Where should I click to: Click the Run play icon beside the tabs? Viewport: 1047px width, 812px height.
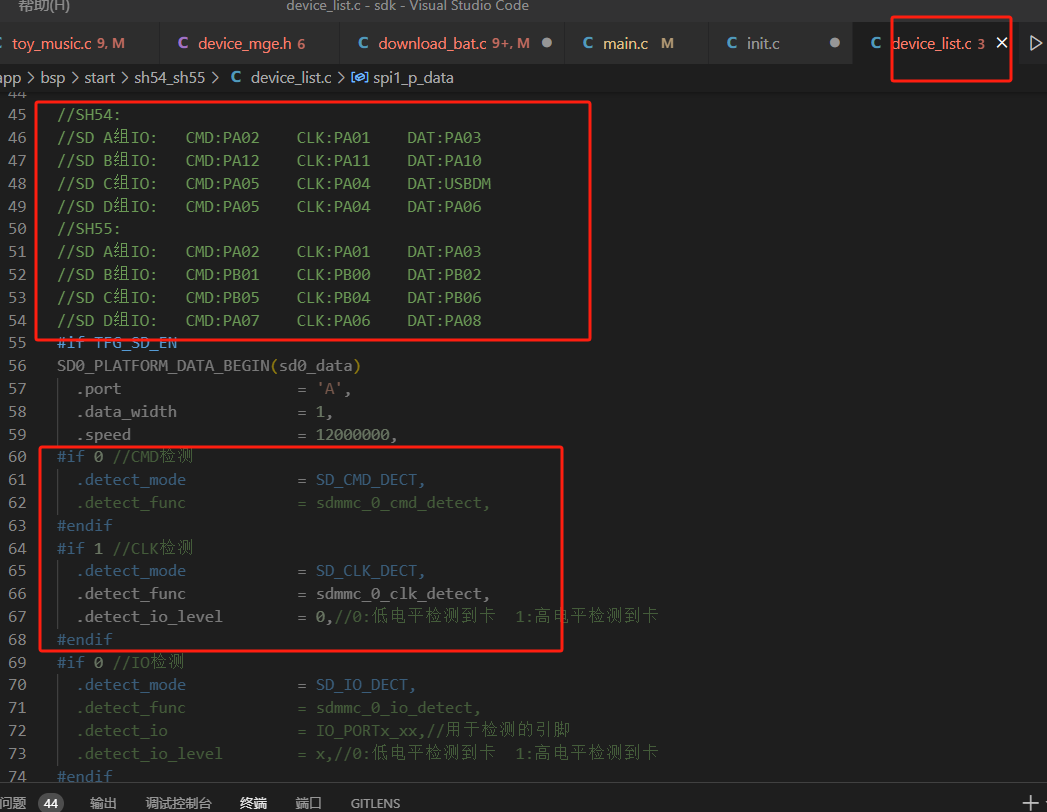pos(1035,43)
